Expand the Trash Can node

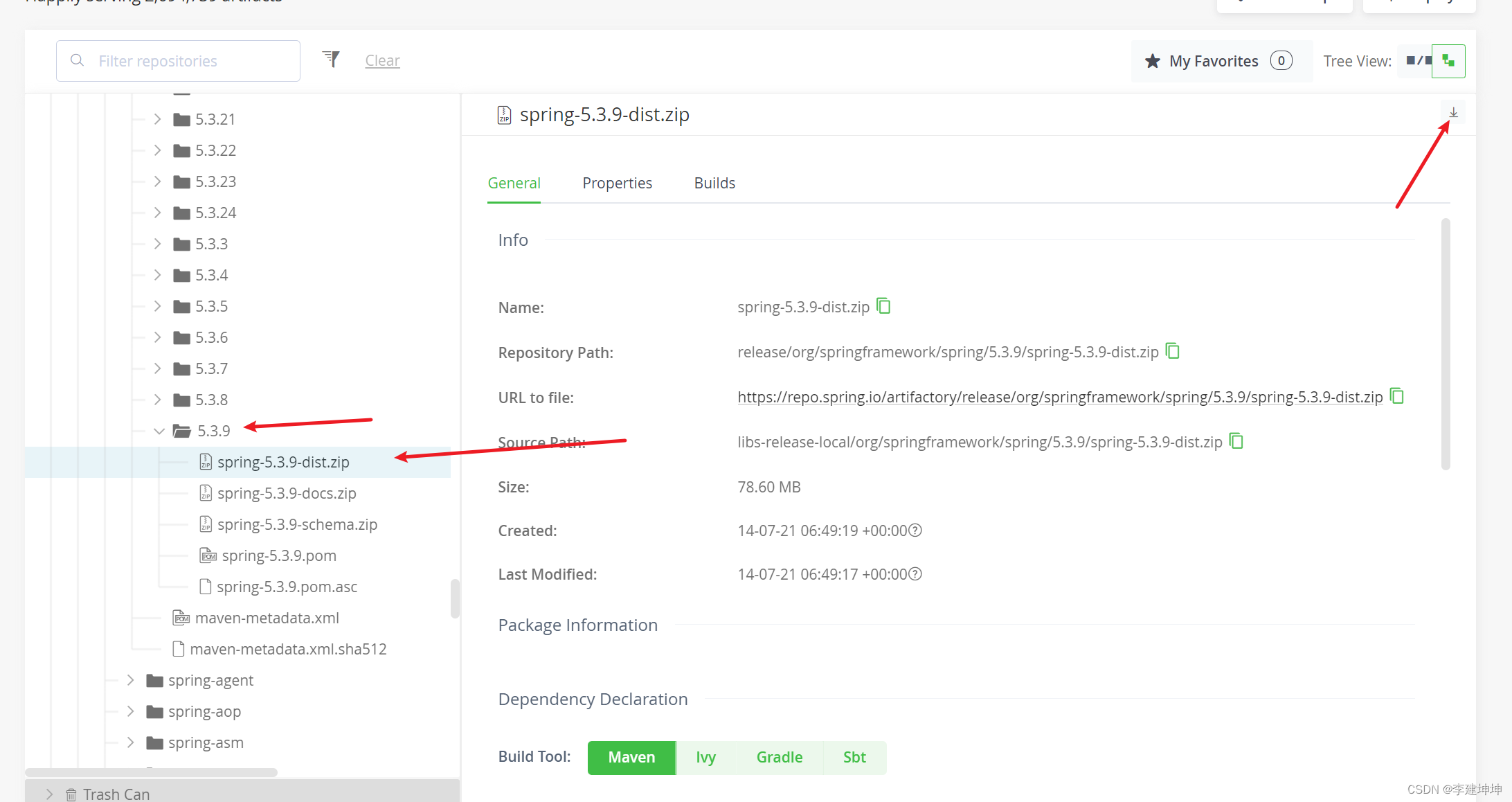tap(49, 794)
